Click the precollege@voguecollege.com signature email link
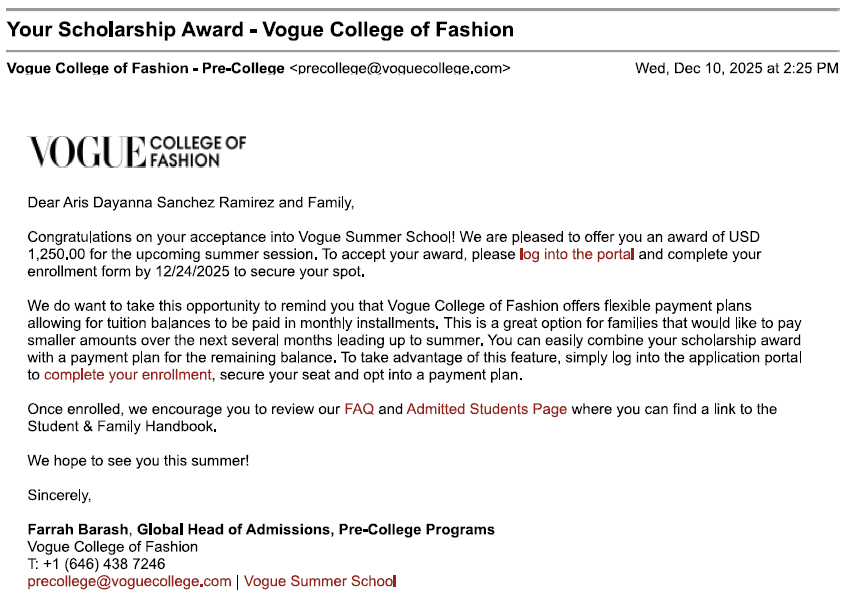This screenshot has height=613, width=849. tap(129, 581)
